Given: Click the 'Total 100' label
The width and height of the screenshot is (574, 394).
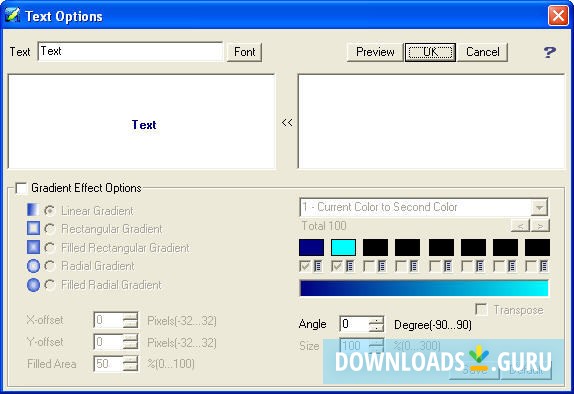Looking at the screenshot, I should click(x=324, y=226).
